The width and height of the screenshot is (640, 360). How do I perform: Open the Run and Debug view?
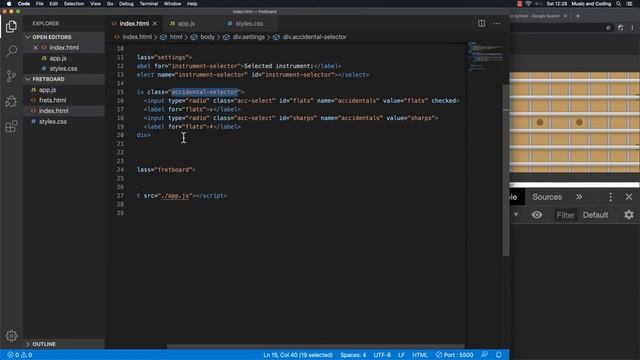[11, 101]
